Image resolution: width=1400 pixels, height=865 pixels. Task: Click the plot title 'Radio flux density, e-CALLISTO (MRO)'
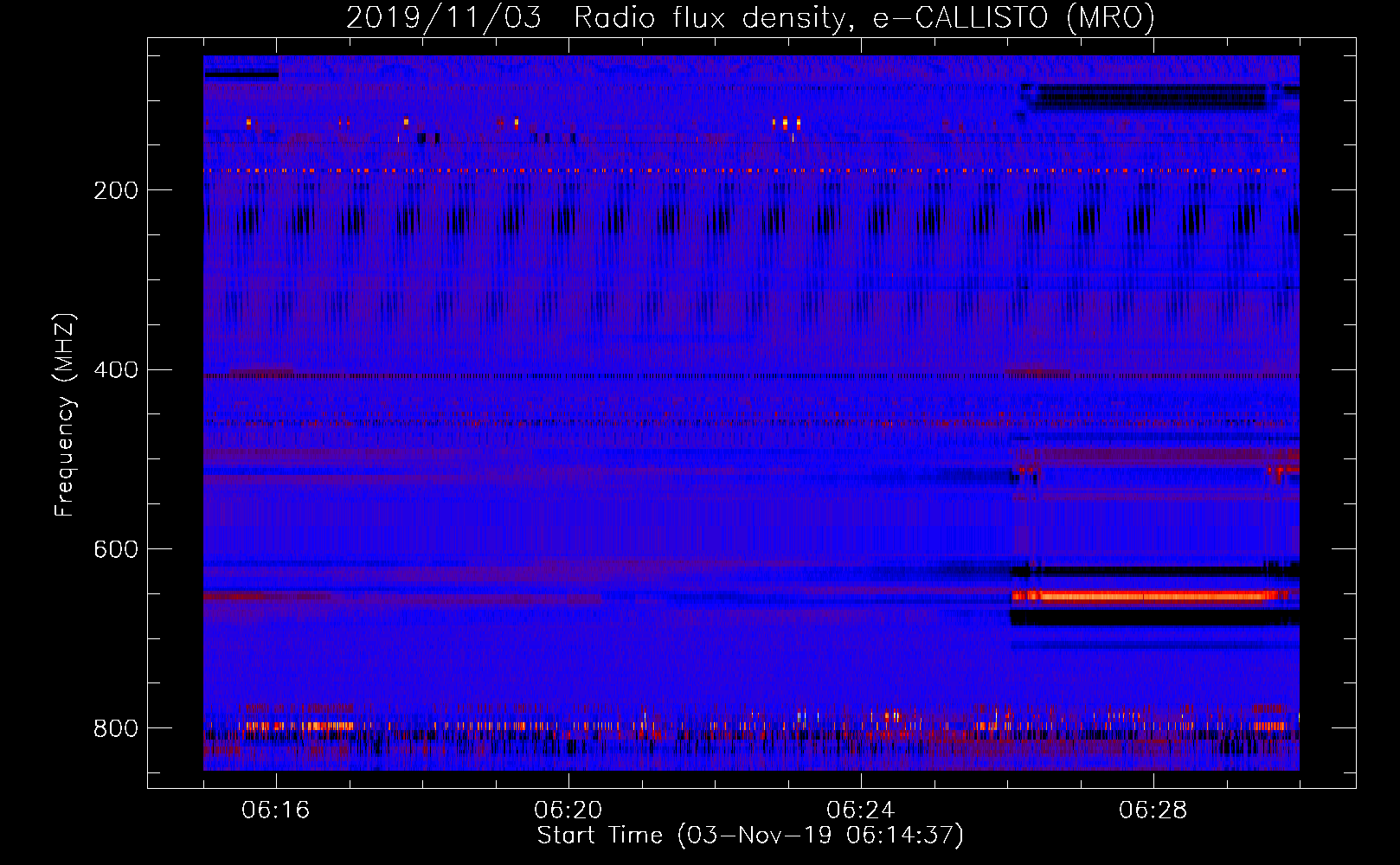864,17
